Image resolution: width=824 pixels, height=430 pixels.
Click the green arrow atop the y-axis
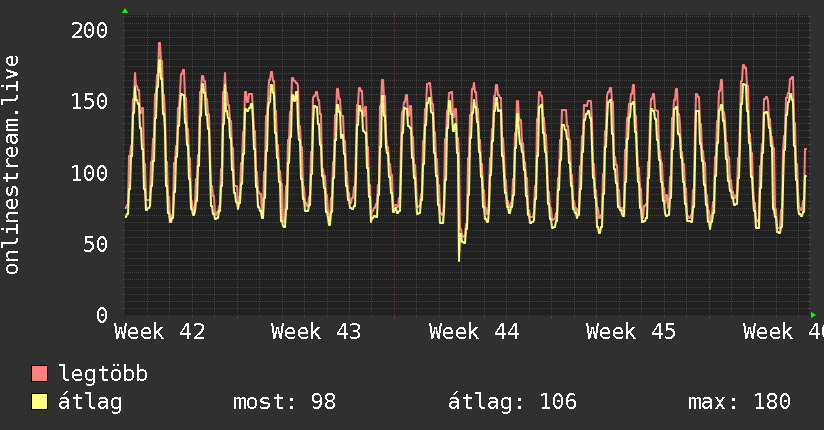tap(125, 11)
